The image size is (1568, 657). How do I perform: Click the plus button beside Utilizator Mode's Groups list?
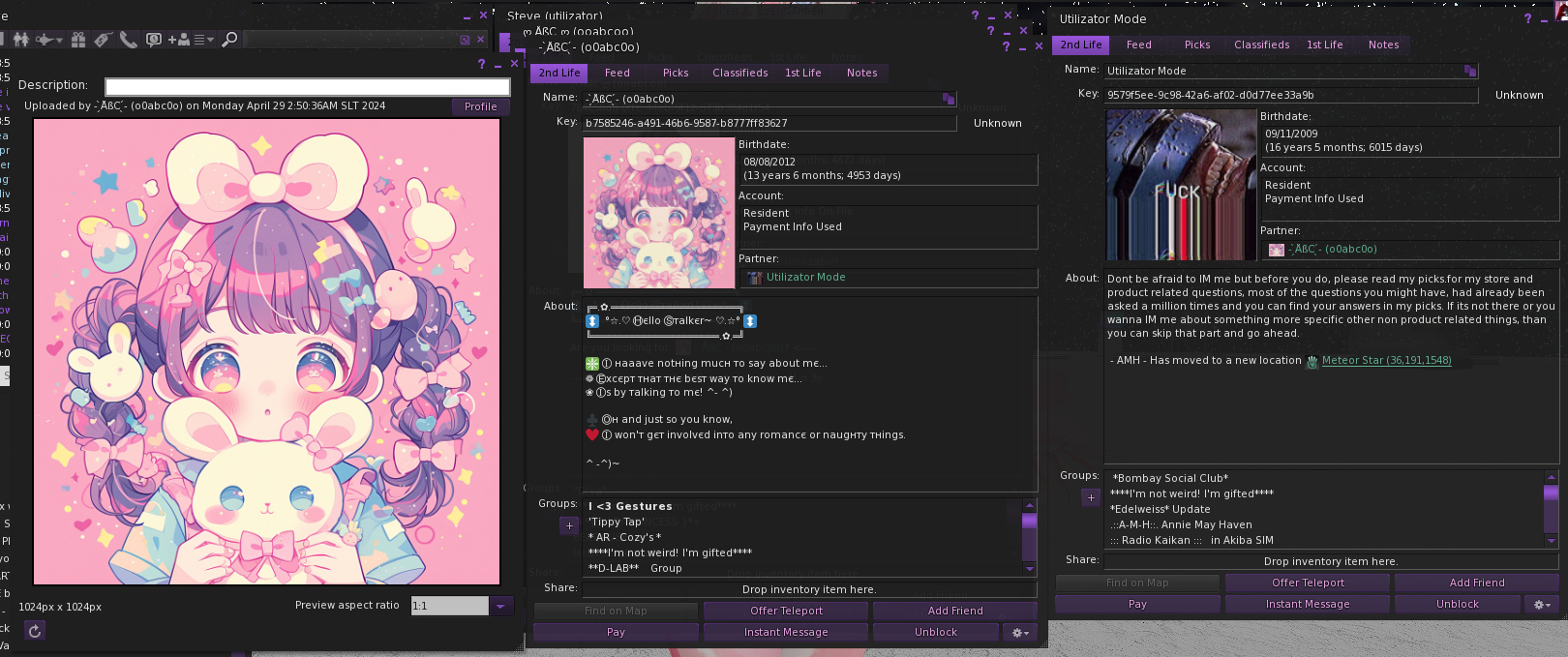(1091, 497)
